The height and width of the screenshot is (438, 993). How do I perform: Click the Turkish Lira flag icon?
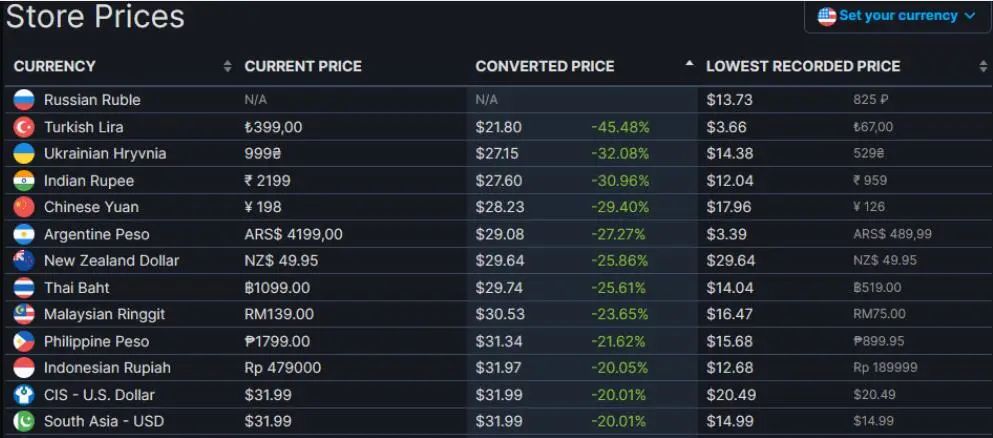pos(24,127)
